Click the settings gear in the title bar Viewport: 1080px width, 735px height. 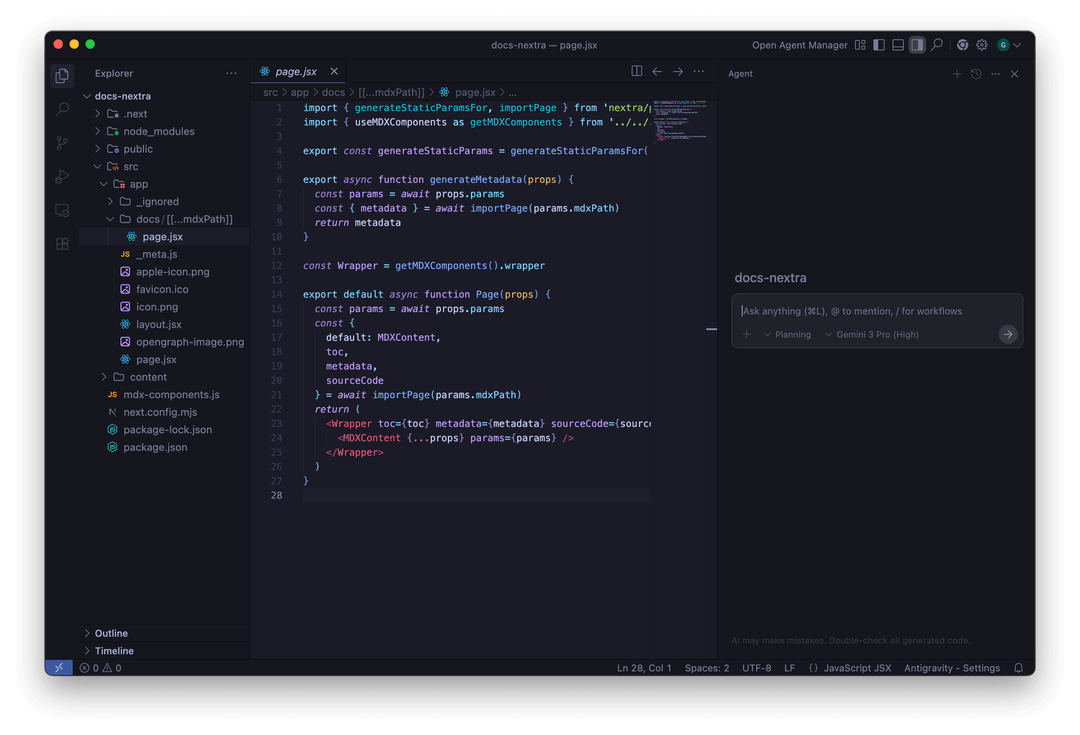(x=981, y=44)
